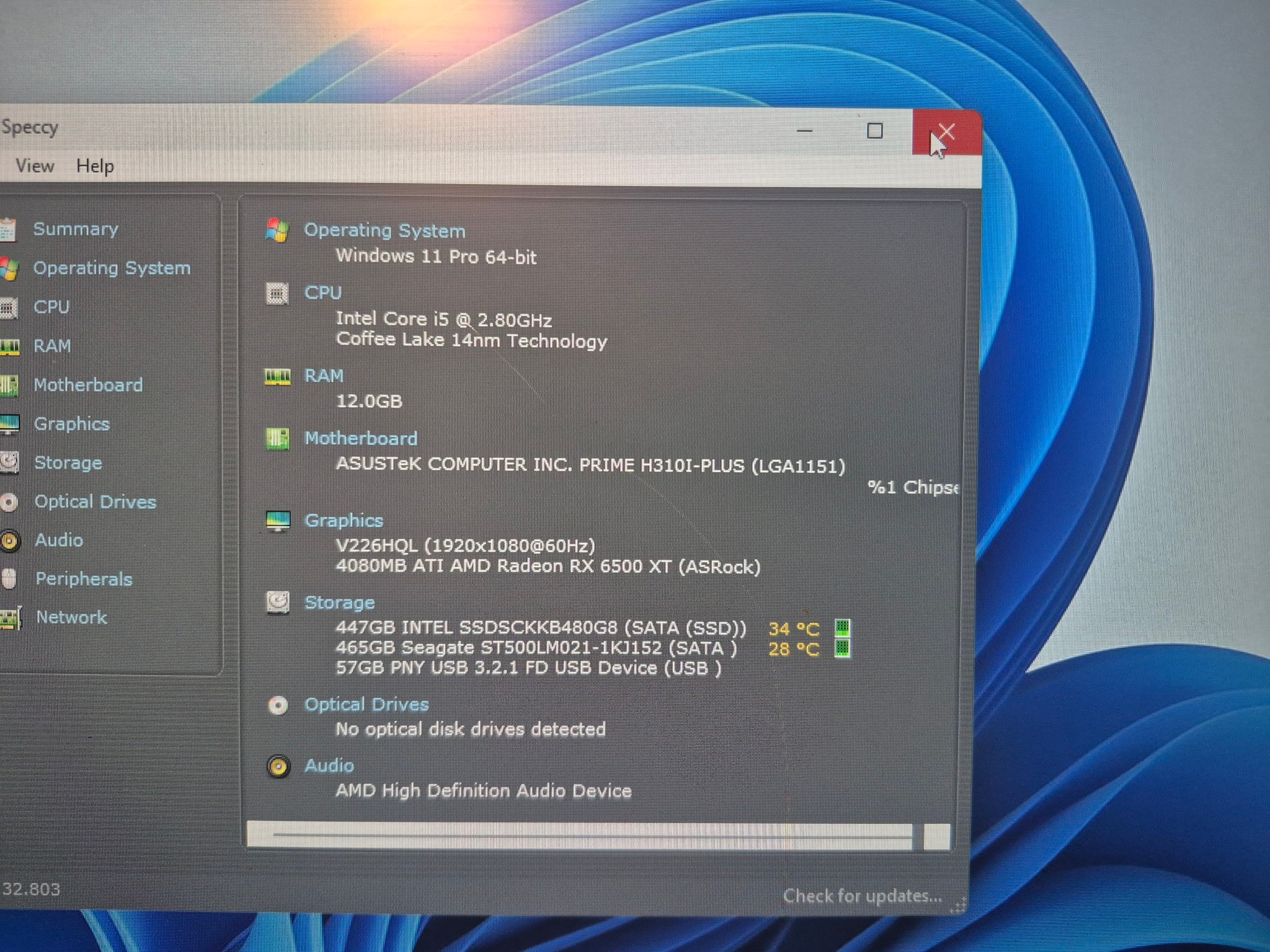
Task: Select Optical Drives in the sidebar
Action: point(95,501)
